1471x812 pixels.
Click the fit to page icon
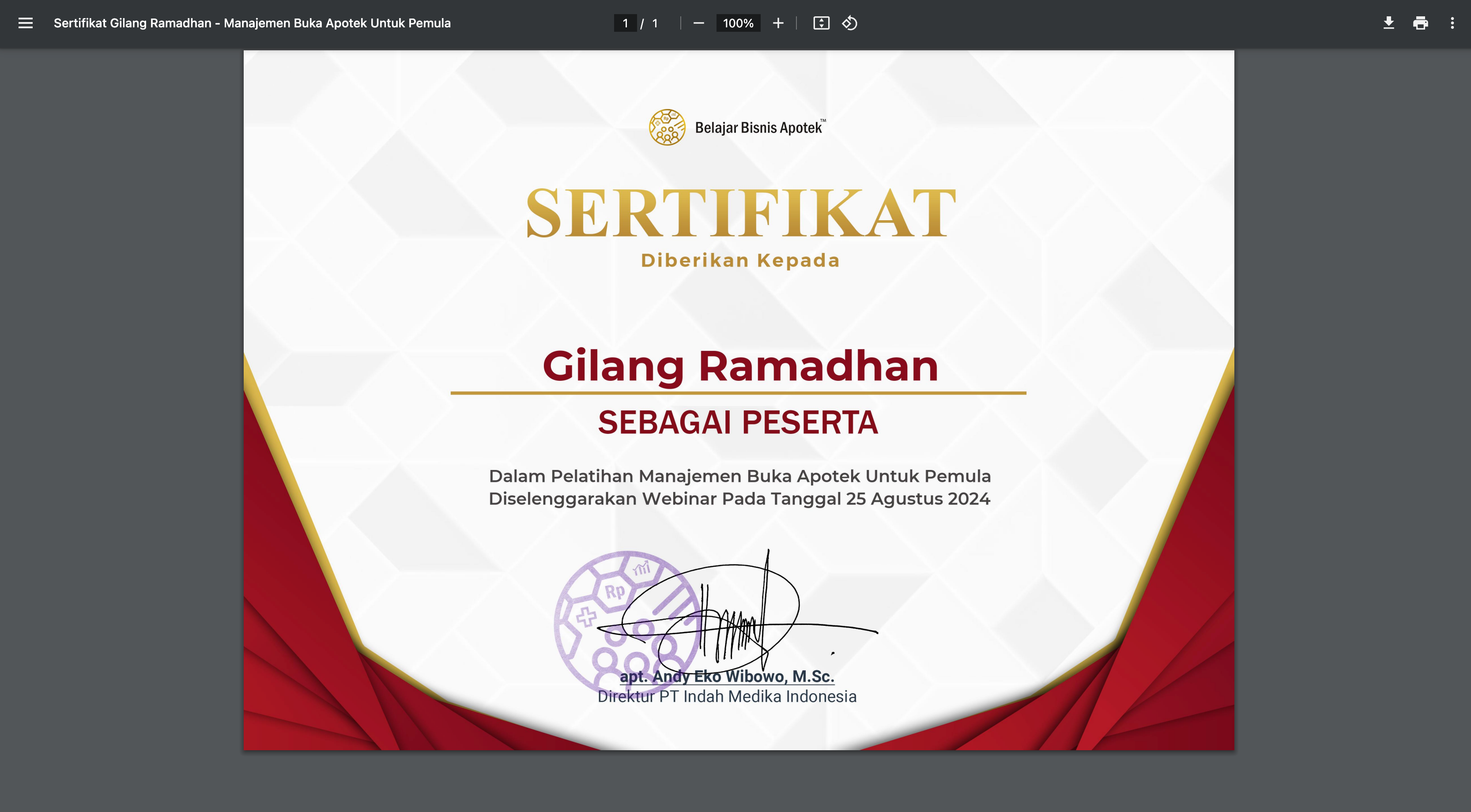[x=821, y=23]
